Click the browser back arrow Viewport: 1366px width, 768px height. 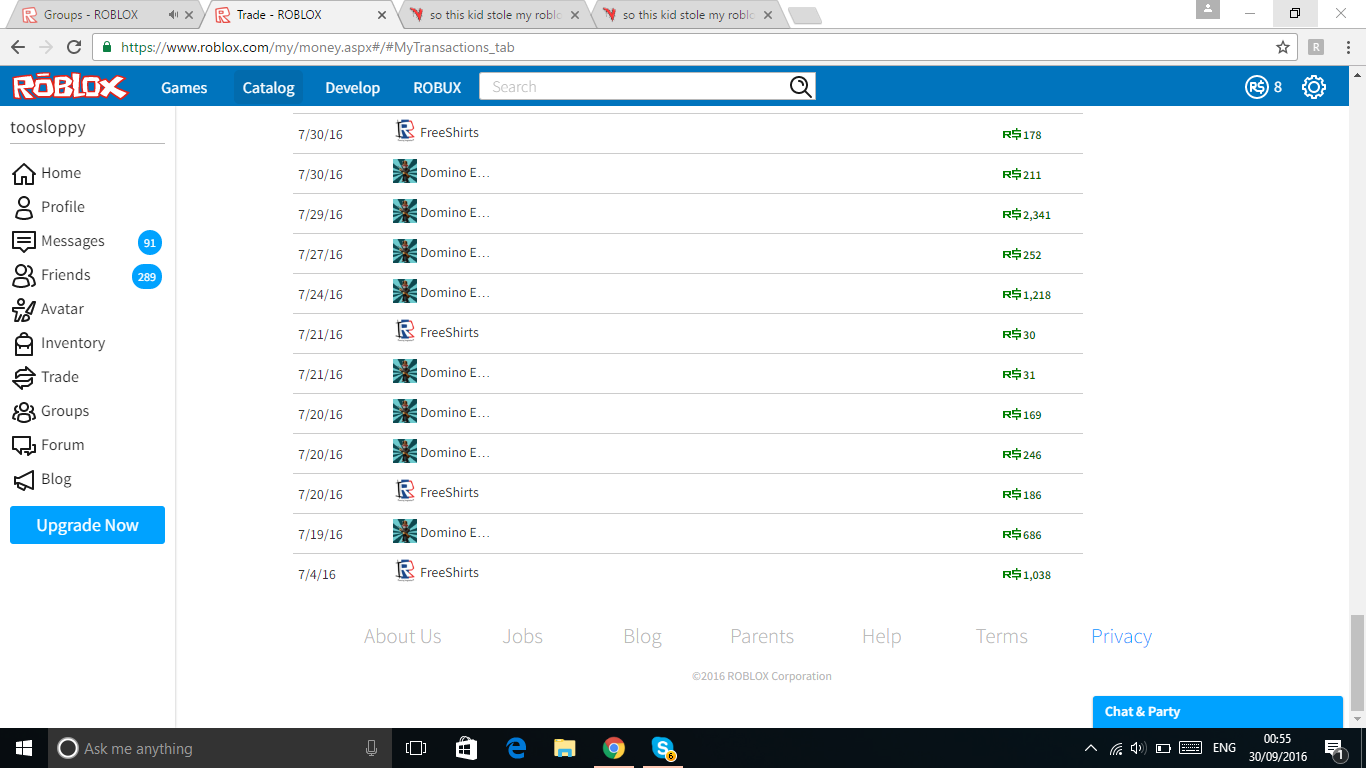click(18, 47)
